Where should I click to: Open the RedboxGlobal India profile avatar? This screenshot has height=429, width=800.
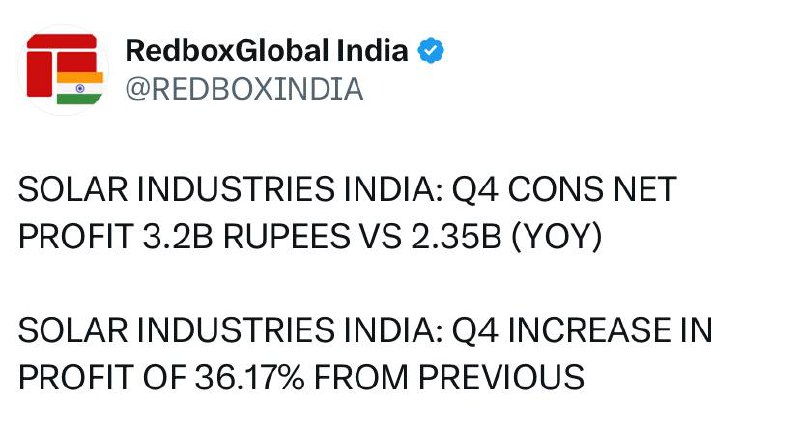pyautogui.click(x=63, y=70)
